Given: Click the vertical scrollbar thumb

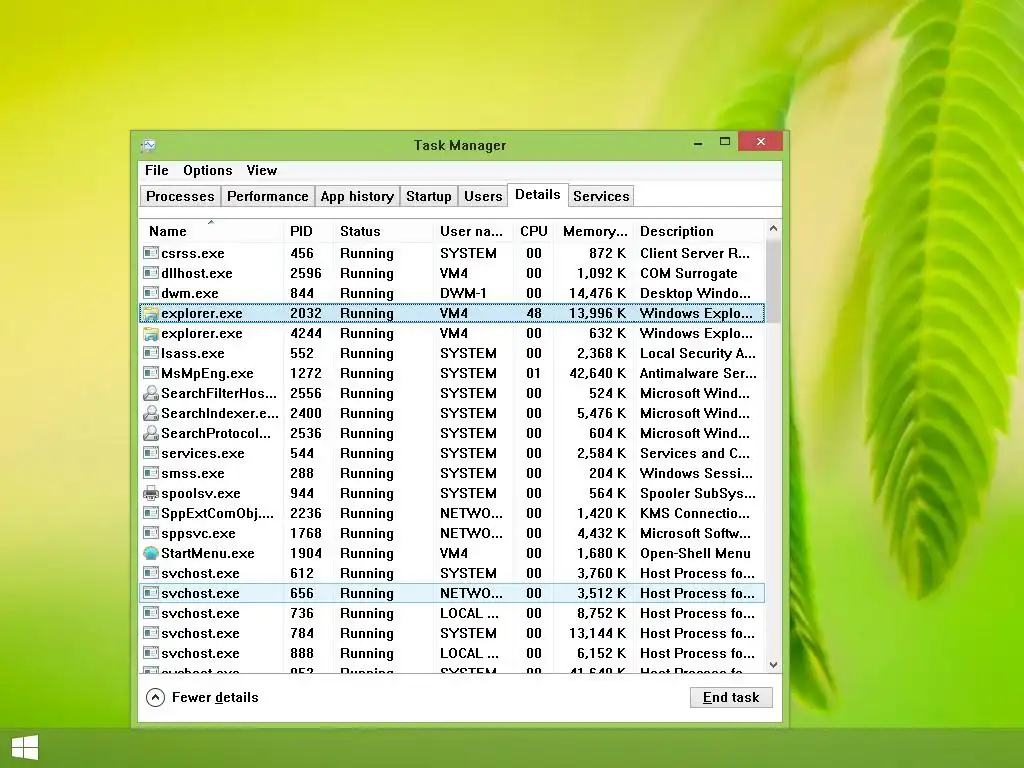Looking at the screenshot, I should (x=773, y=281).
